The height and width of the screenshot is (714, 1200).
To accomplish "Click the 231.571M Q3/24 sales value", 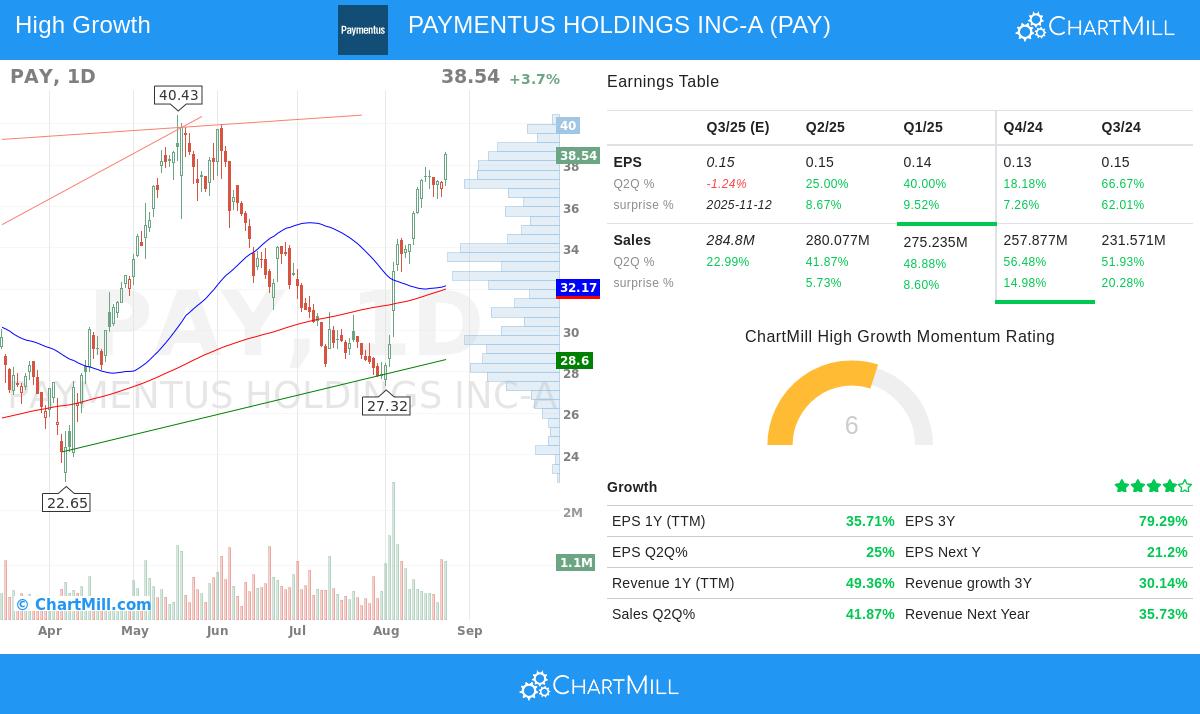I will 1134,240.
